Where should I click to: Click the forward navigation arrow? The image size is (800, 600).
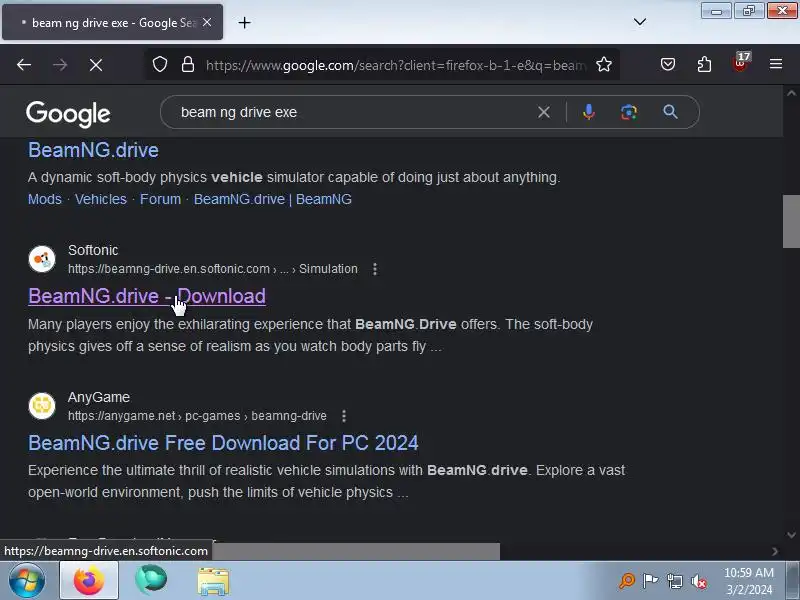pyautogui.click(x=60, y=65)
